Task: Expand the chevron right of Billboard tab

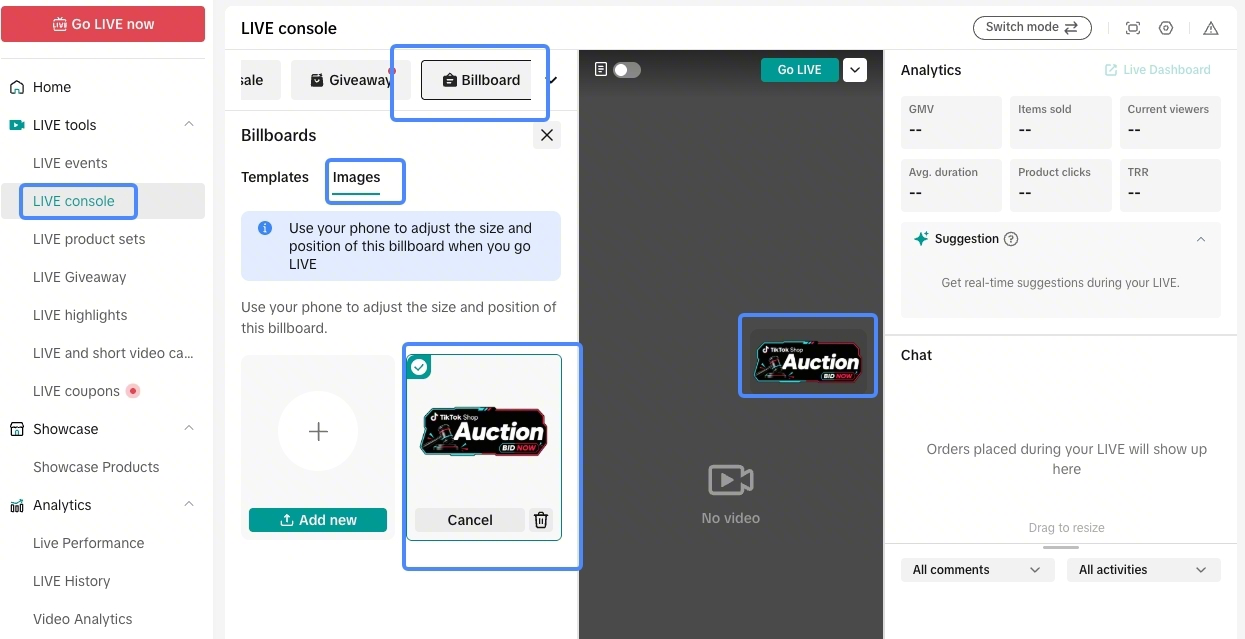Action: (552, 80)
